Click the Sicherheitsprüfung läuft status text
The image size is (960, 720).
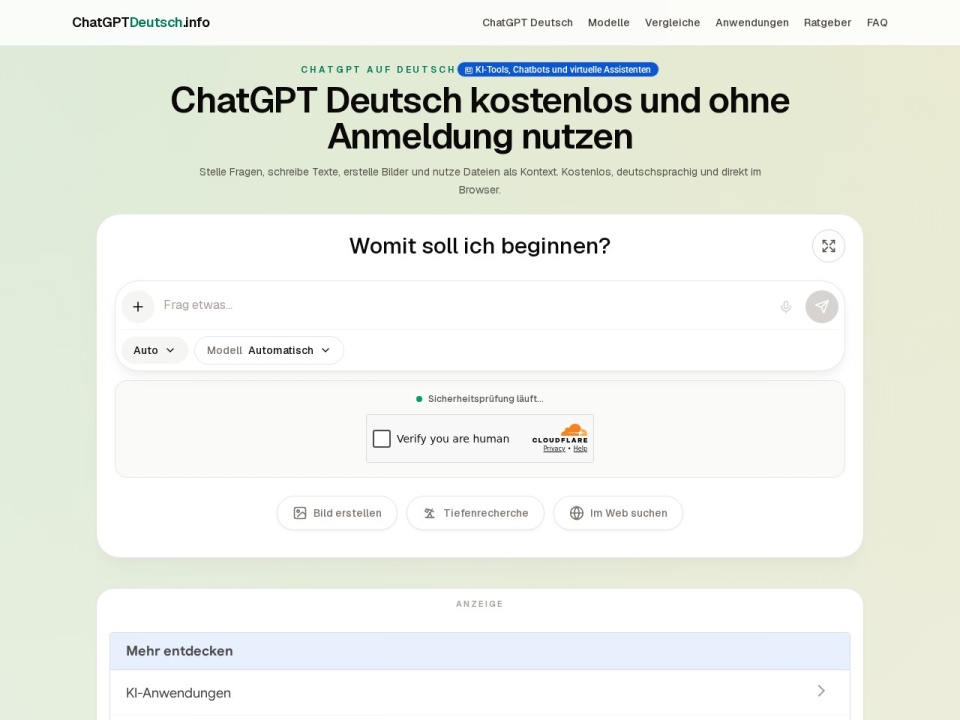click(x=486, y=399)
